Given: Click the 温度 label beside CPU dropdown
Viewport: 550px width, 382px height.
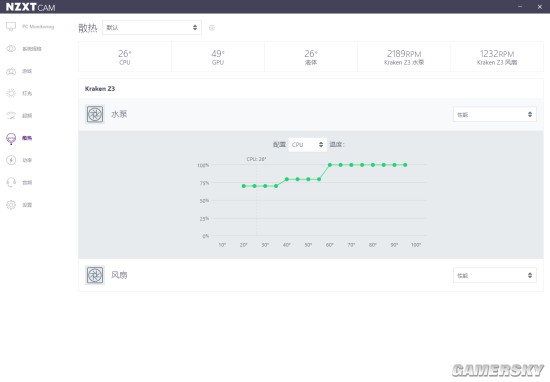Looking at the screenshot, I should click(337, 144).
